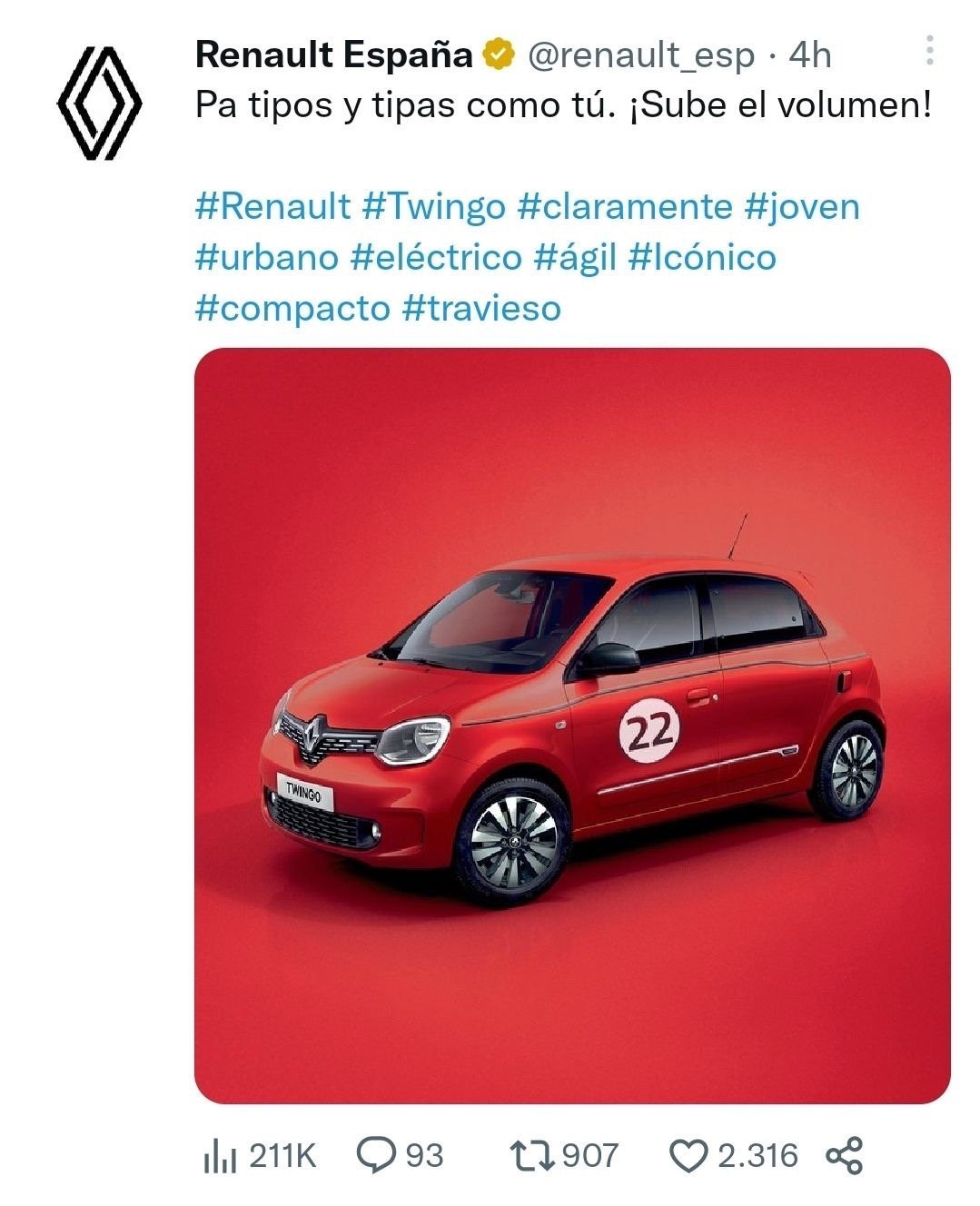This screenshot has height=1206, width=980.
Task: Retweet with the arrows icon
Action: [x=533, y=1156]
